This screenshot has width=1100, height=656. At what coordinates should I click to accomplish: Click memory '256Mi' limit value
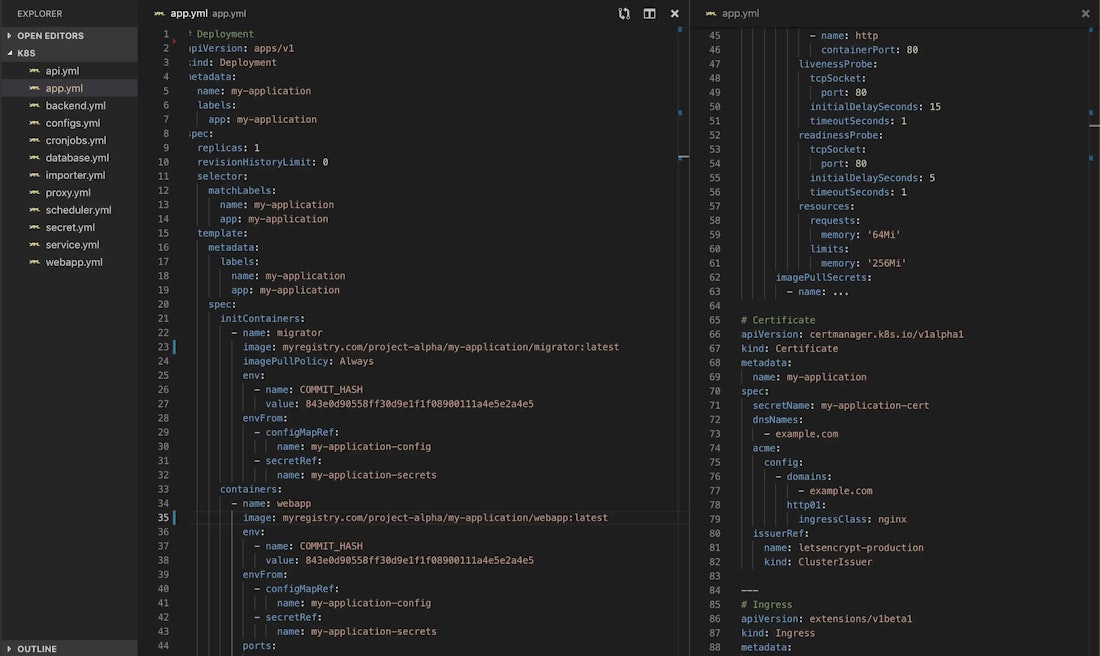(887, 263)
